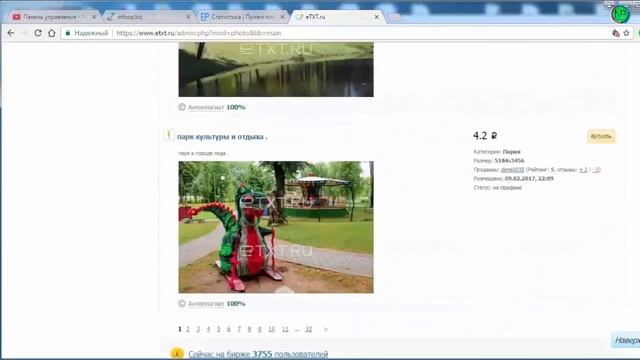Viewport: 640px width, 360px height.
Task: Go to pagination page 2
Action: point(188,329)
